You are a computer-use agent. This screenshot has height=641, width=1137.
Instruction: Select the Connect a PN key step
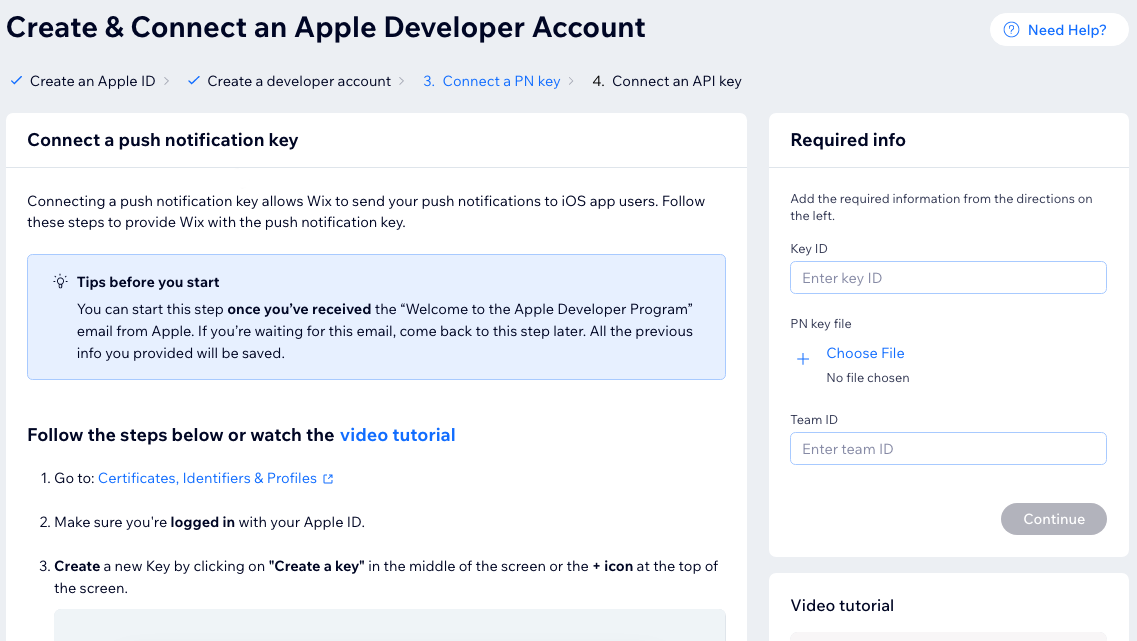point(492,81)
